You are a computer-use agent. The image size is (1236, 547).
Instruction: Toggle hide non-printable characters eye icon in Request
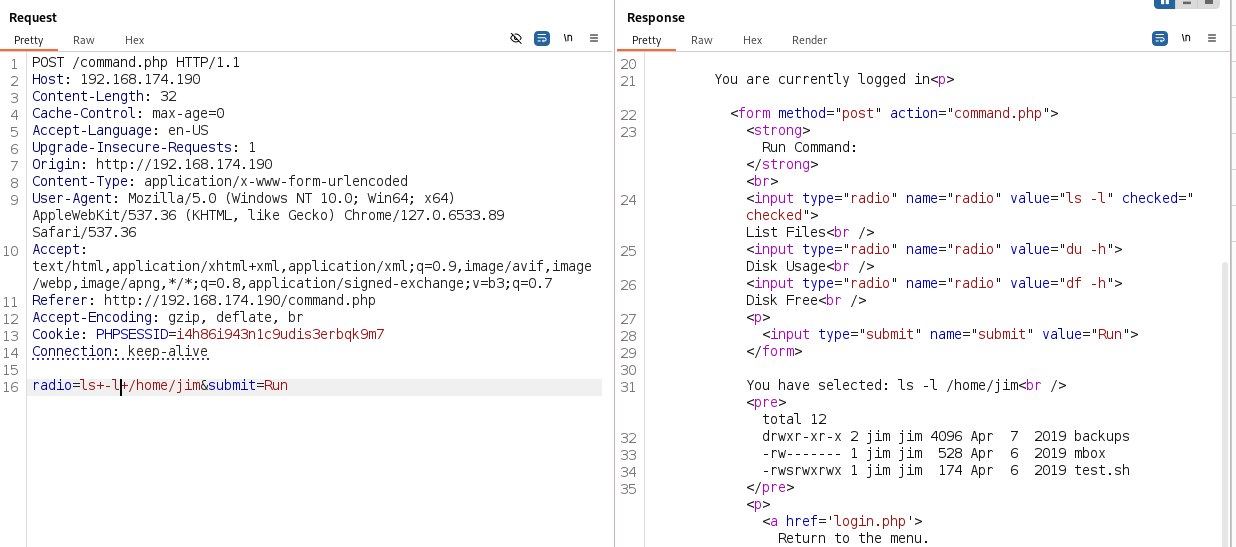click(516, 38)
